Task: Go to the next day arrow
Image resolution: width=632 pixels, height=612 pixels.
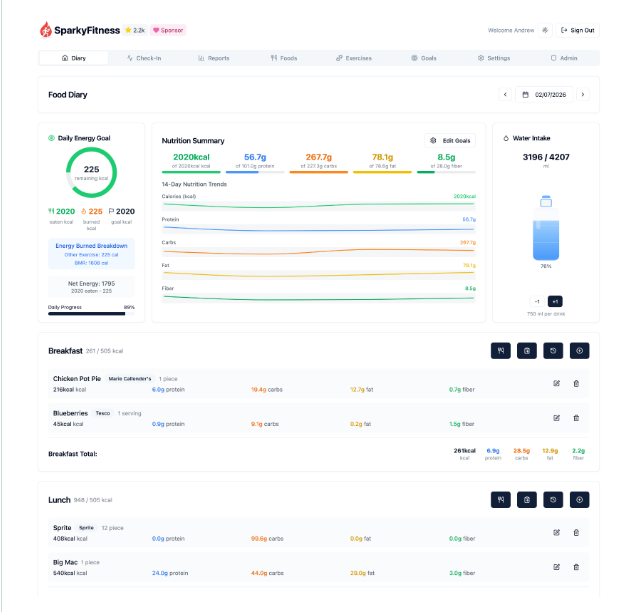Action: point(583,95)
